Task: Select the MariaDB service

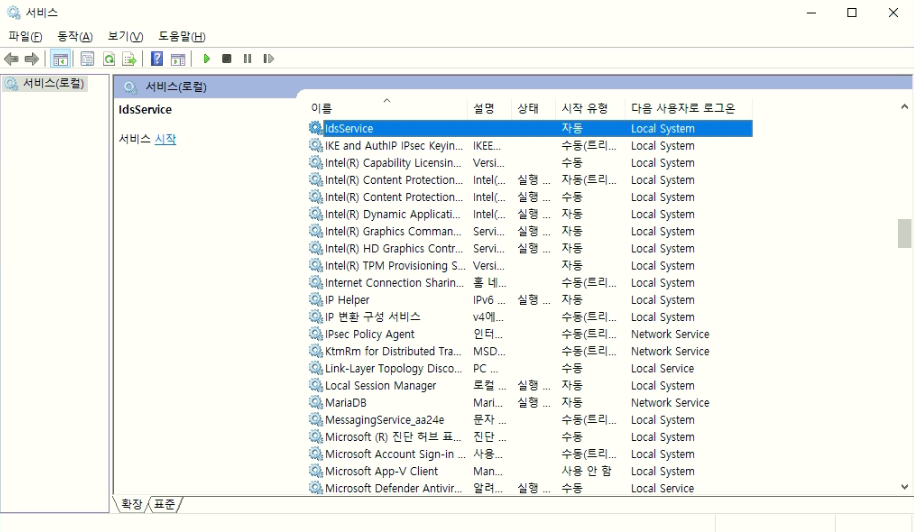Action: 346,403
